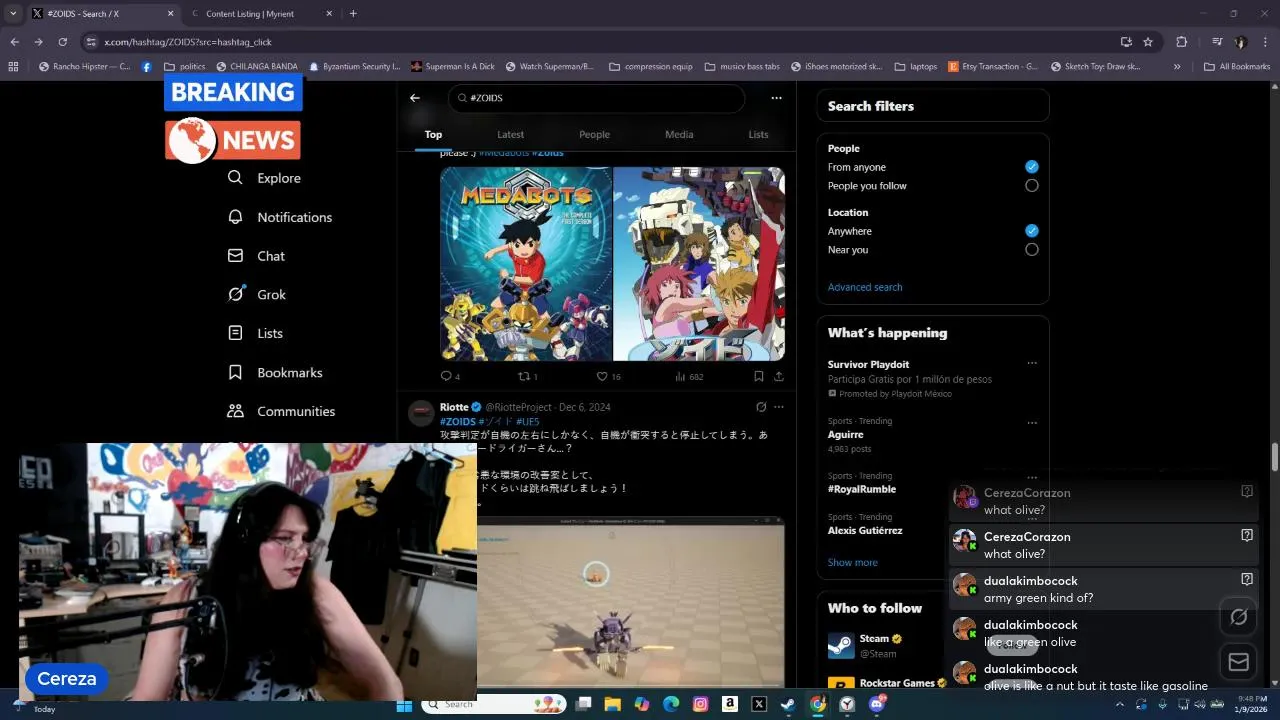Image resolution: width=1280 pixels, height=720 pixels.
Task: Switch to the Media results tab
Action: coord(679,134)
